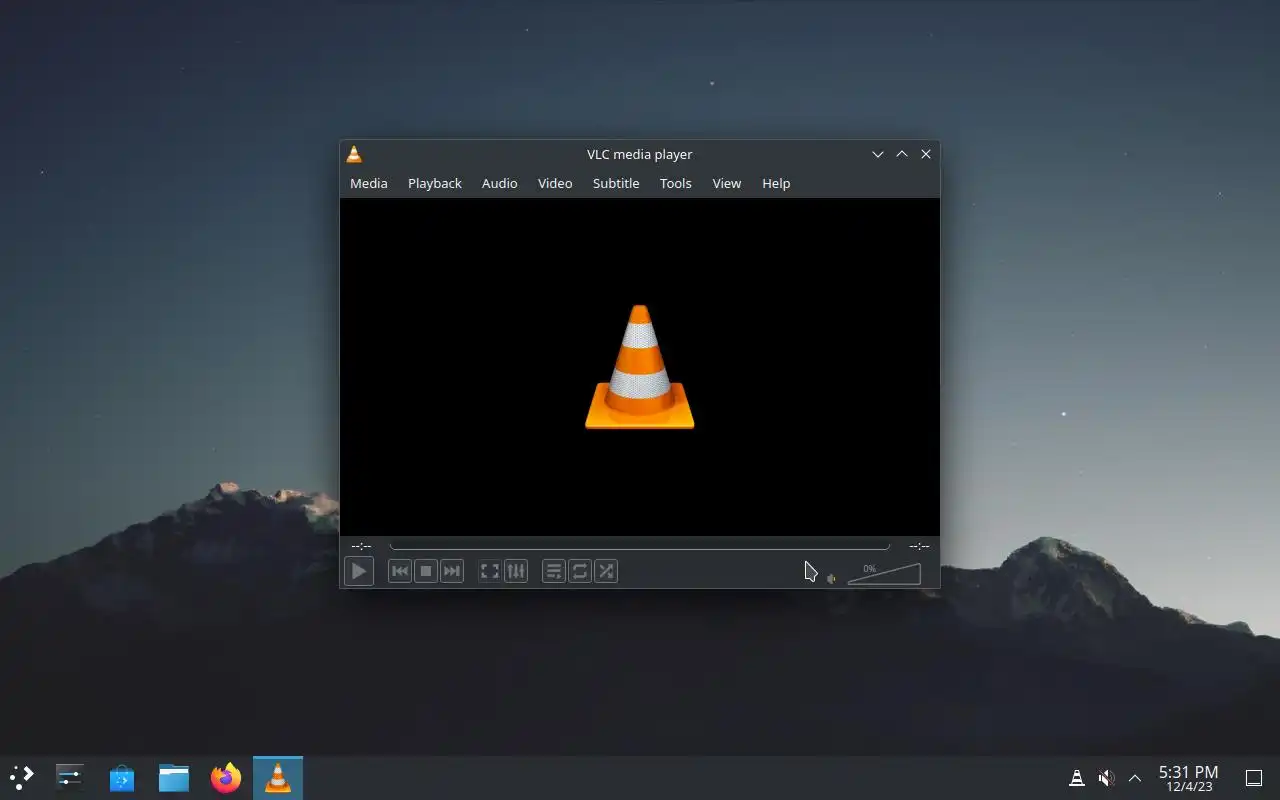Open the View menu
The image size is (1280, 800).
(x=727, y=183)
